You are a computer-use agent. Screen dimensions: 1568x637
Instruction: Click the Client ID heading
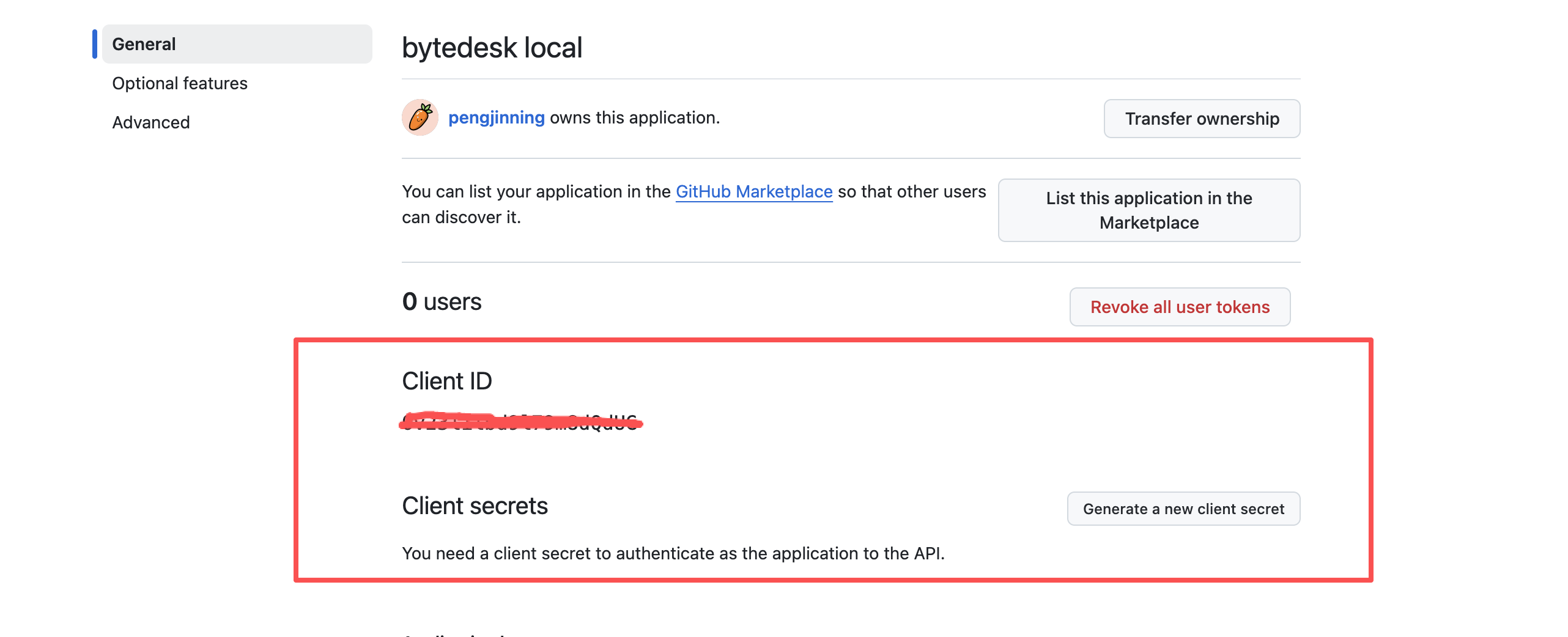click(x=446, y=381)
